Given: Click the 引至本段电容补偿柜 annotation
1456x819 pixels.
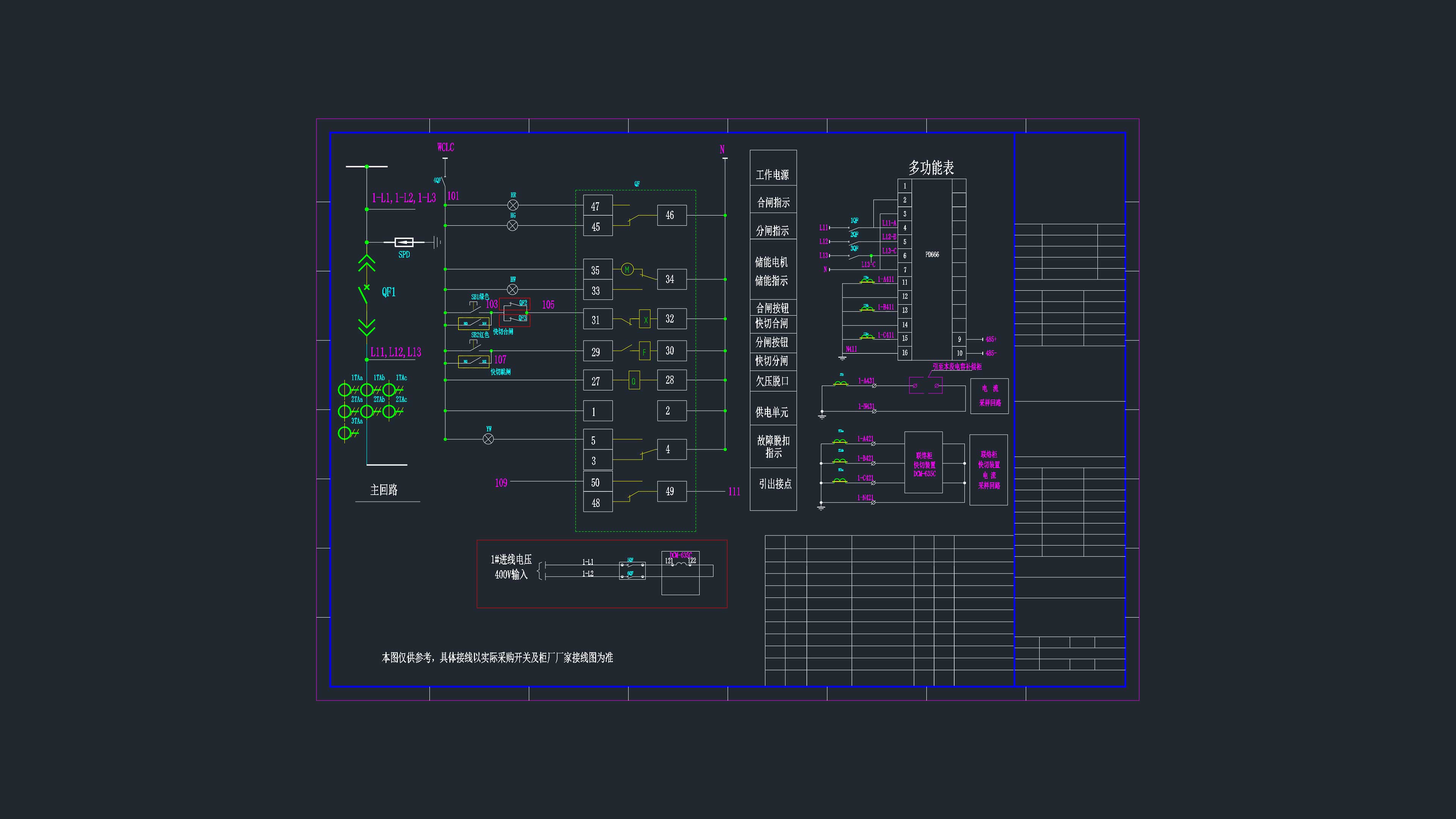Looking at the screenshot, I should 957,367.
